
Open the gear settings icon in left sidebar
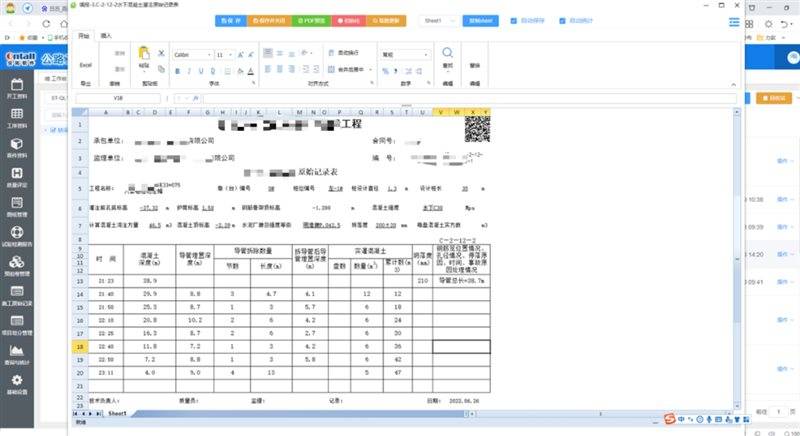pos(17,380)
